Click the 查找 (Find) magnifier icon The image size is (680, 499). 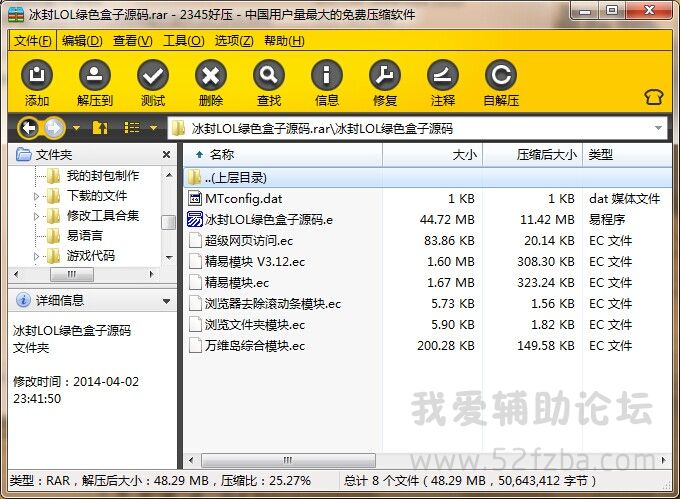click(x=269, y=75)
